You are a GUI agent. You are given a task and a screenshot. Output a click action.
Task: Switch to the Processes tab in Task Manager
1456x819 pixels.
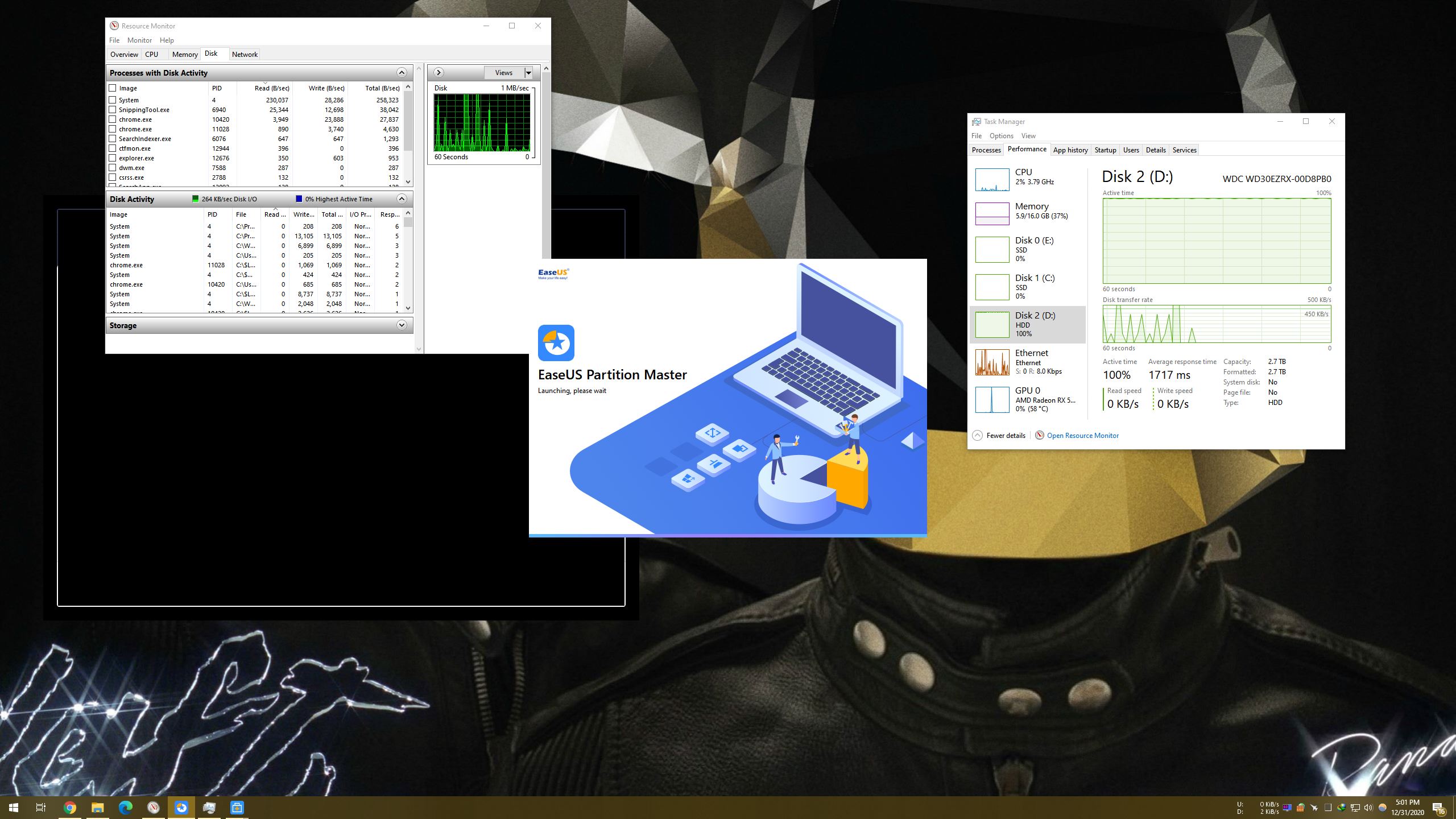986,150
